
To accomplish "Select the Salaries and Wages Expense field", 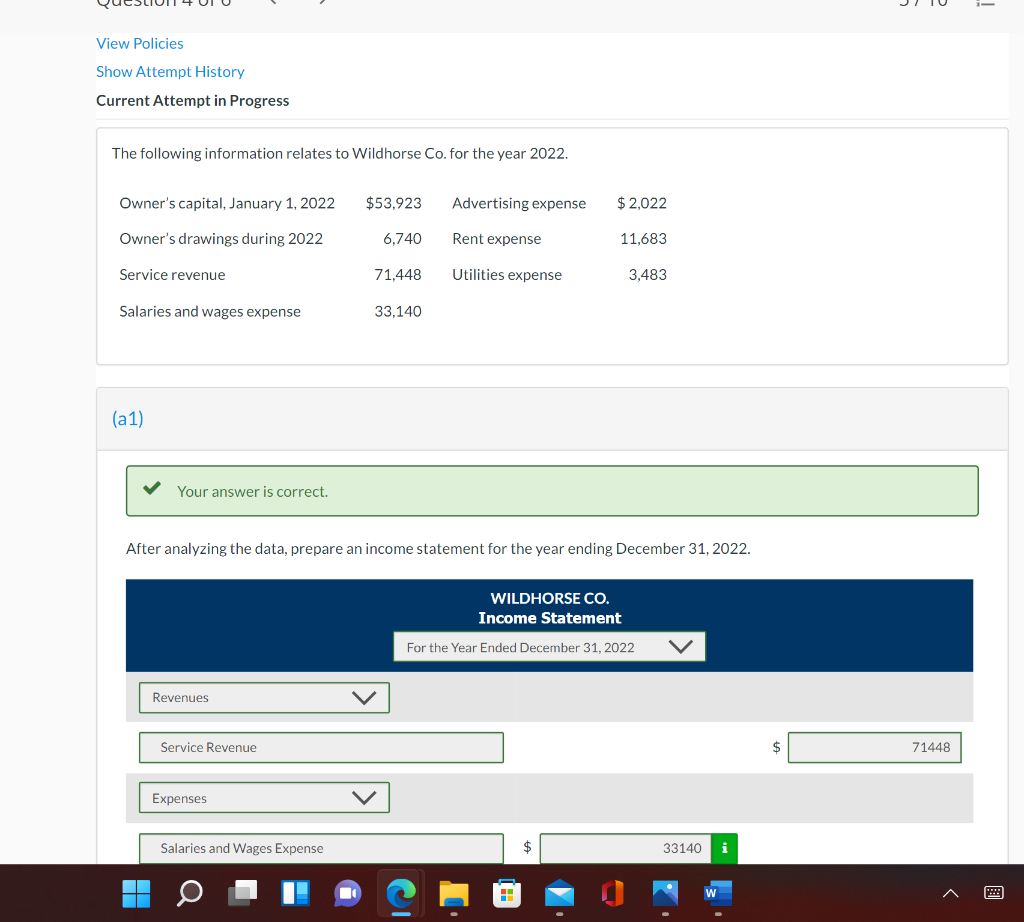I will 320,847.
